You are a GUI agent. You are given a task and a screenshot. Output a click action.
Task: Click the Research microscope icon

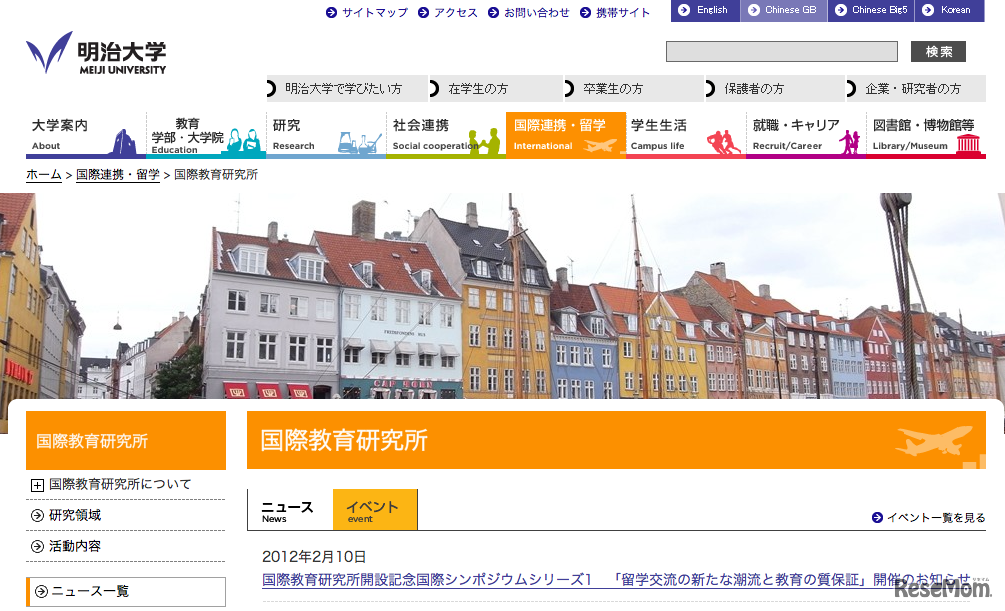pyautogui.click(x=358, y=142)
